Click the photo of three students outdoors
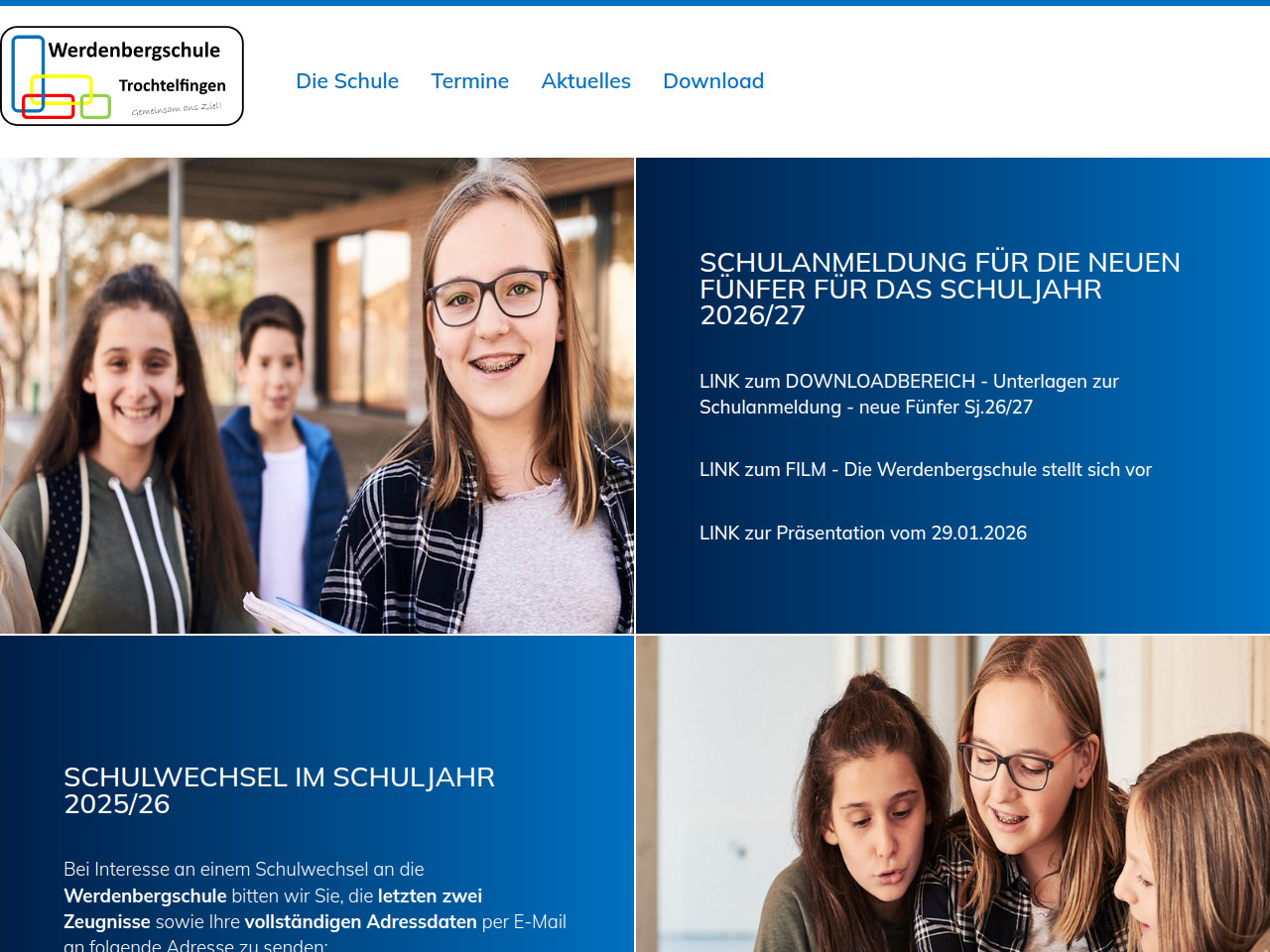This screenshot has width=1270, height=952. [317, 396]
